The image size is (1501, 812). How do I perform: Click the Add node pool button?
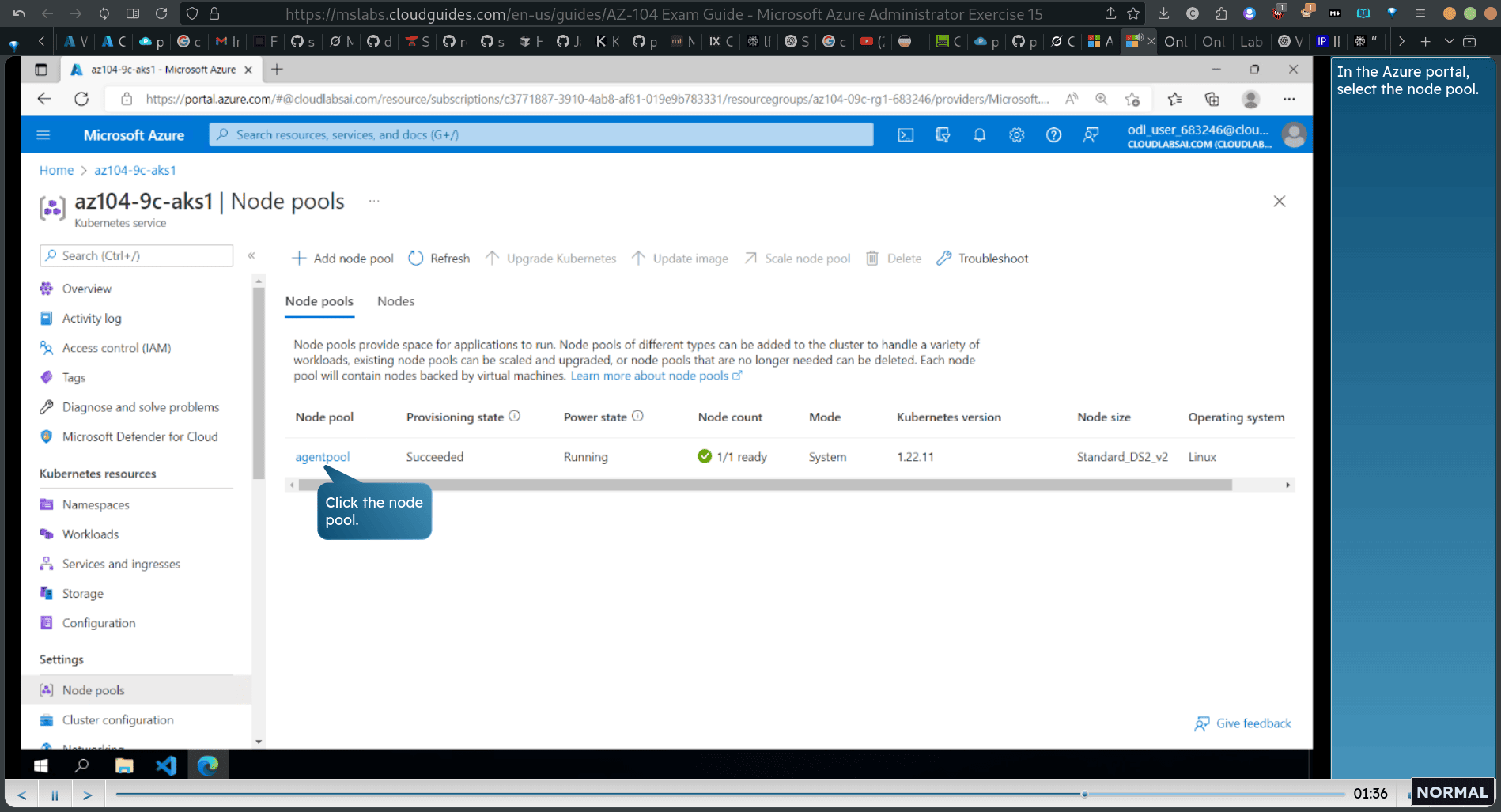click(x=342, y=259)
